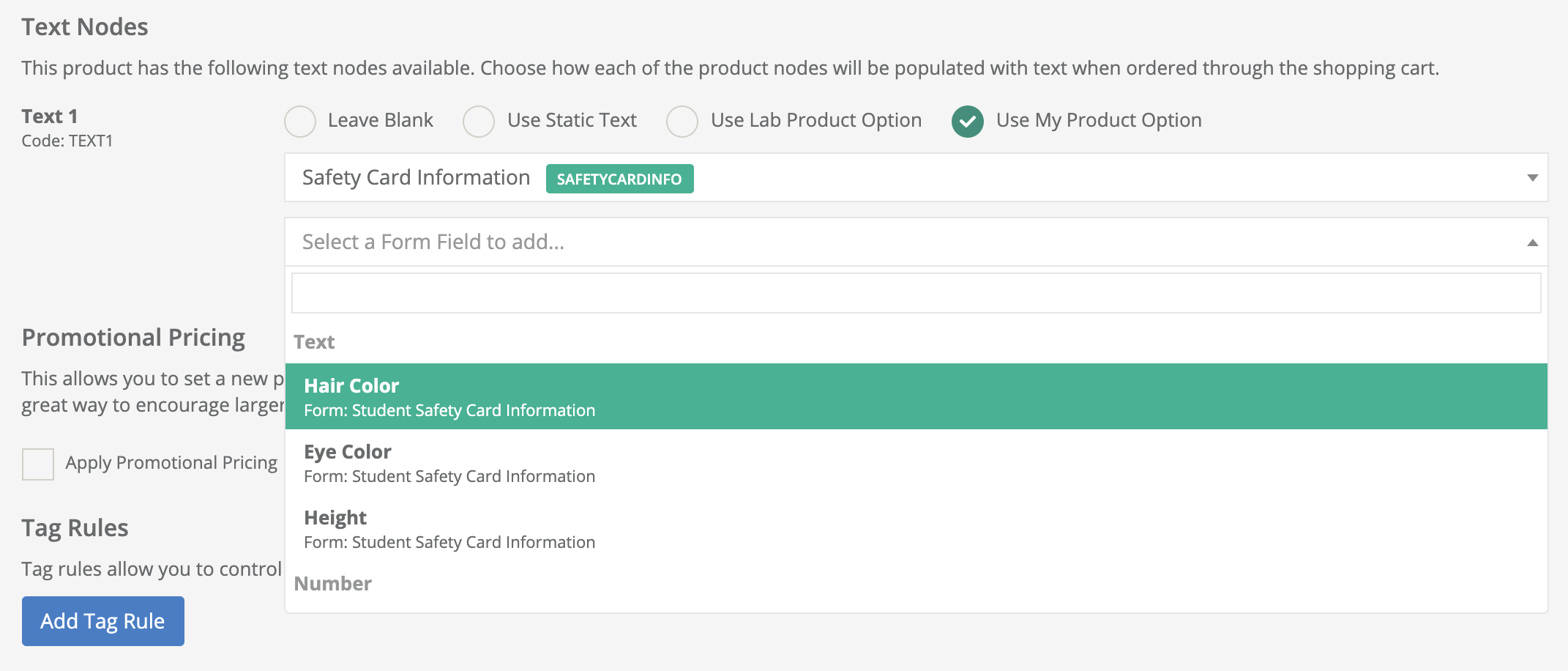Viewport: 1568px width, 671px height.
Task: Choose the Use Static Text option
Action: point(479,122)
